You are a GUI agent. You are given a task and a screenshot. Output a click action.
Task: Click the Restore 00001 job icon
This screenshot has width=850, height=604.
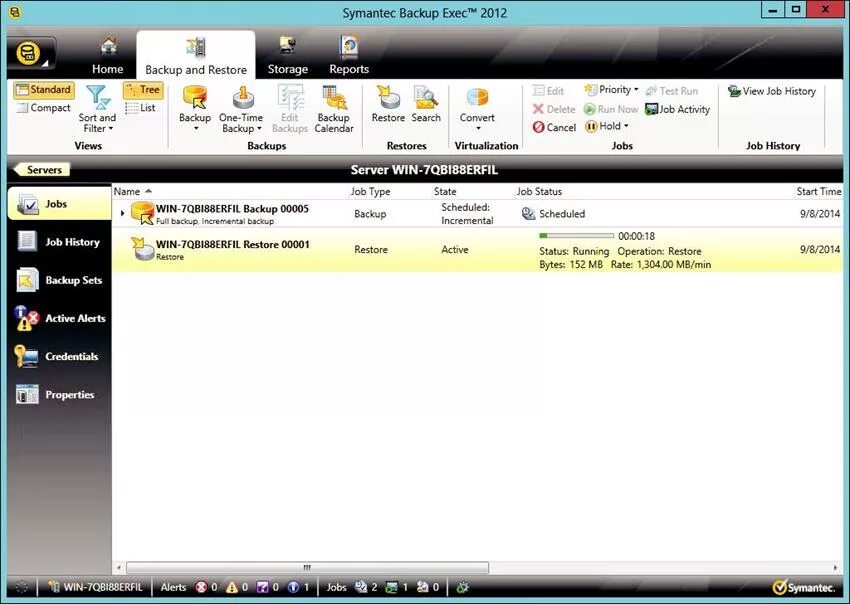pyautogui.click(x=143, y=249)
